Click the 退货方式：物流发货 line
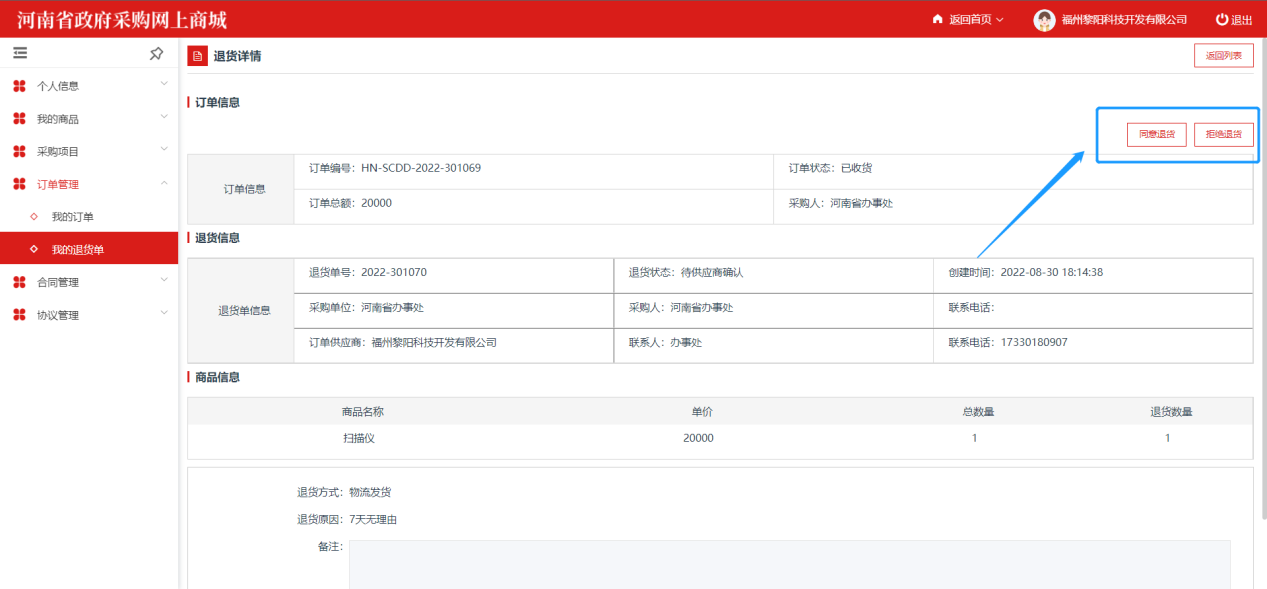Screen dimensions: 1267x589 pos(344,492)
